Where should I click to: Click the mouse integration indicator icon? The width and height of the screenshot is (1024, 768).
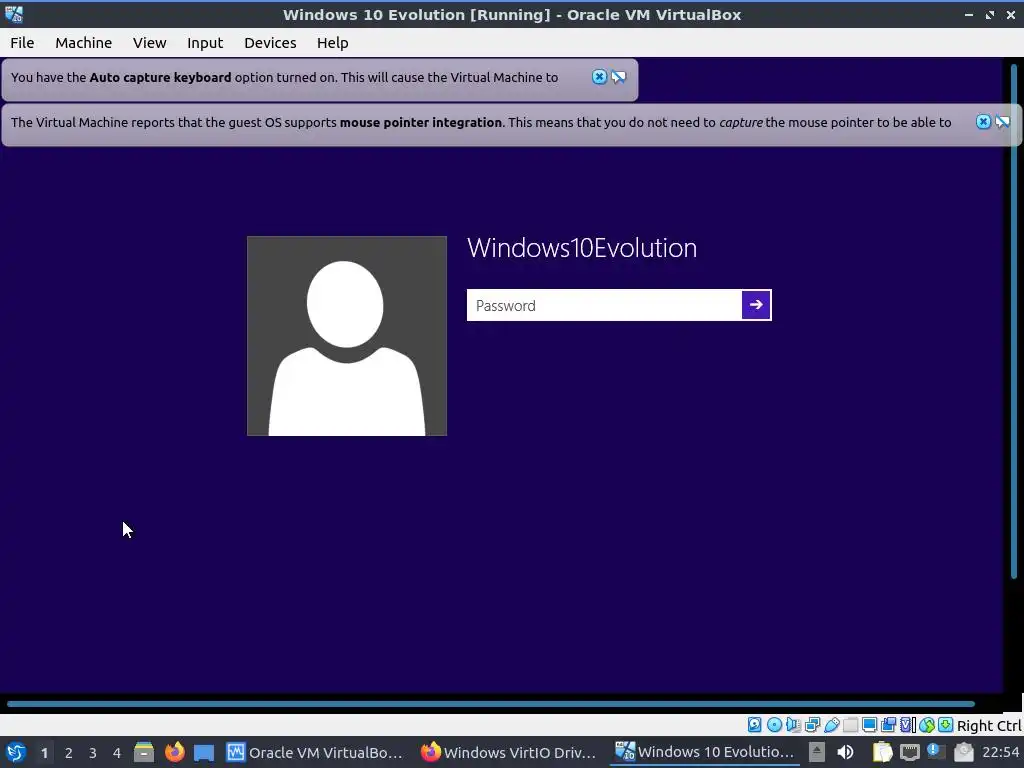click(x=927, y=725)
